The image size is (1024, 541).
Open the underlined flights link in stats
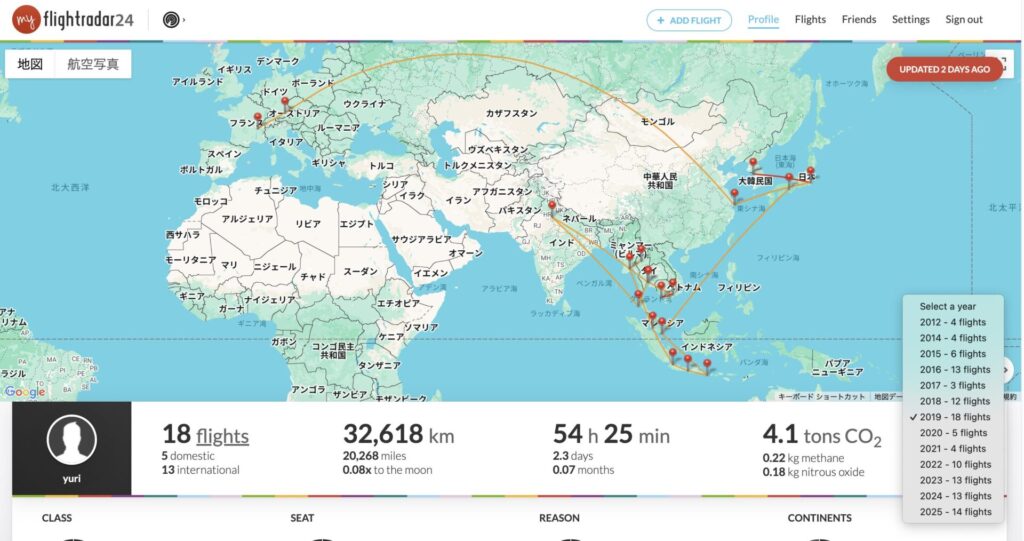click(222, 436)
